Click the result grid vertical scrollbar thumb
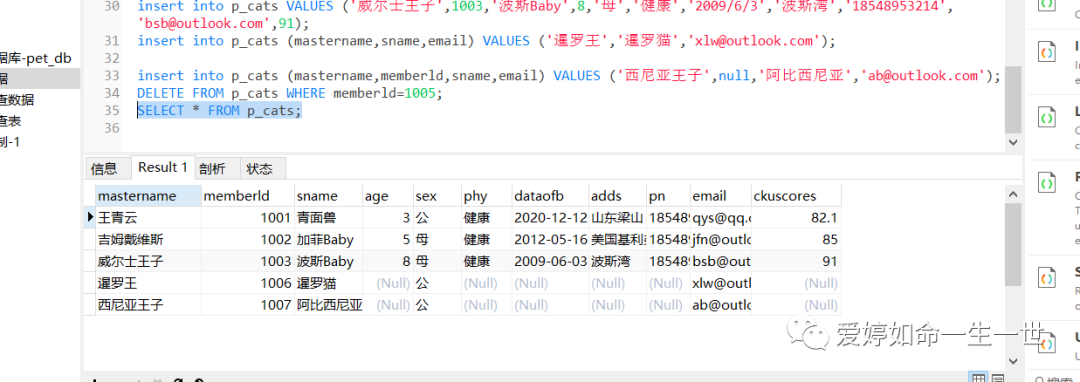Image resolution: width=1080 pixels, height=382 pixels. point(1012,244)
